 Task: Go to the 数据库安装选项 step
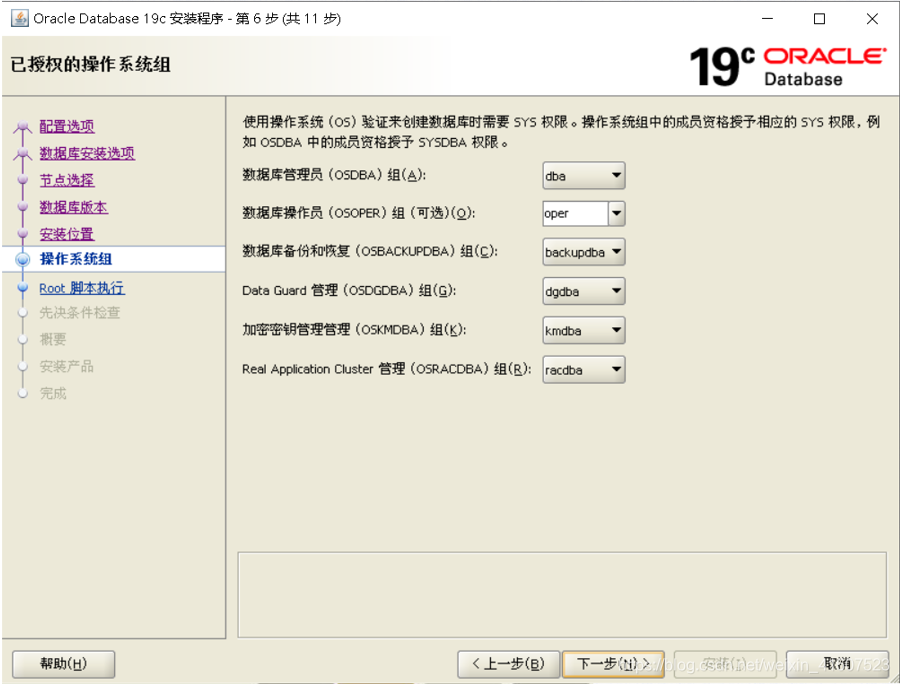(87, 153)
